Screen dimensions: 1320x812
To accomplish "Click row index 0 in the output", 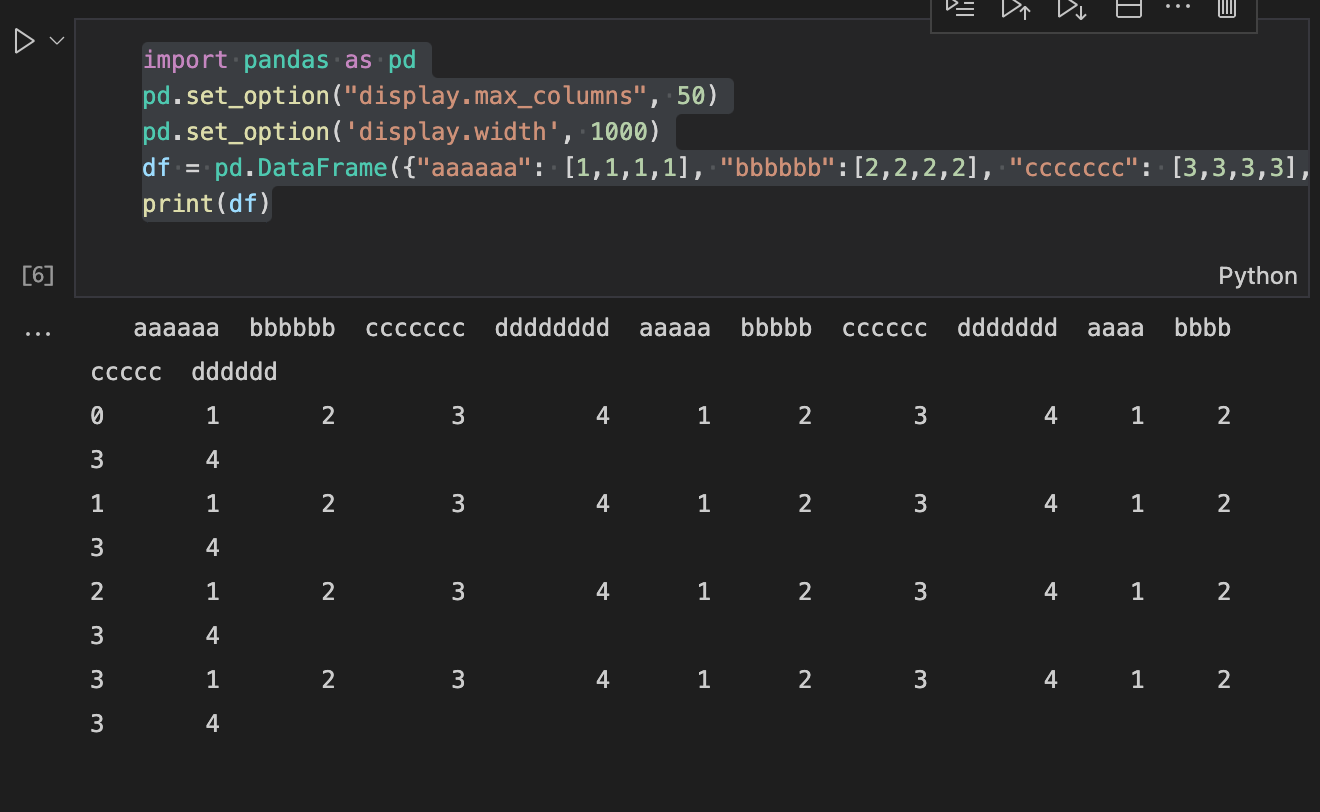I will pyautogui.click(x=96, y=415).
